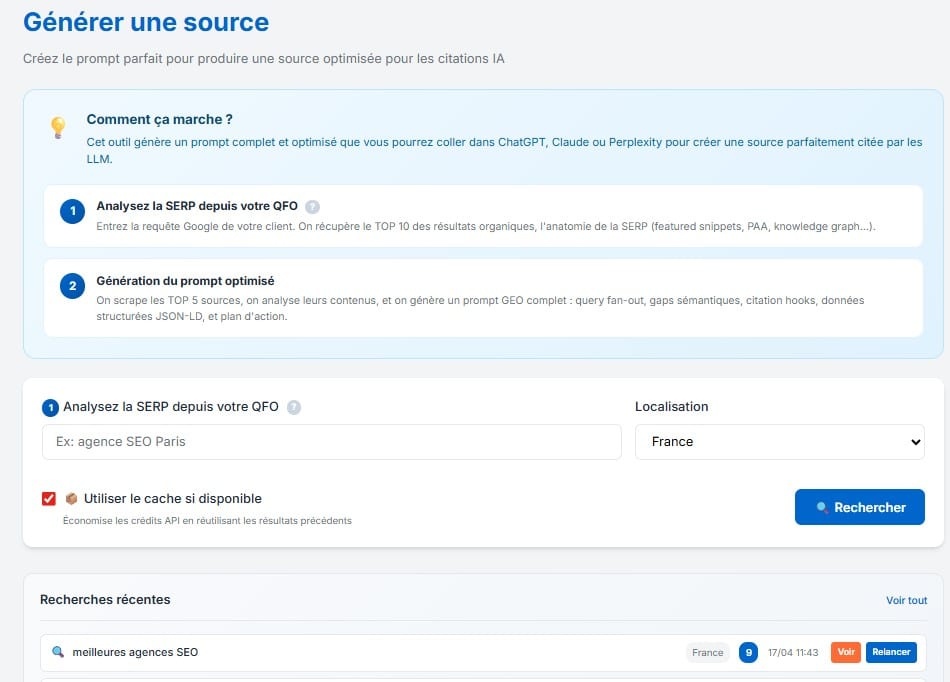Click the step 1 circle badge in the how-it-works card

(x=72, y=211)
